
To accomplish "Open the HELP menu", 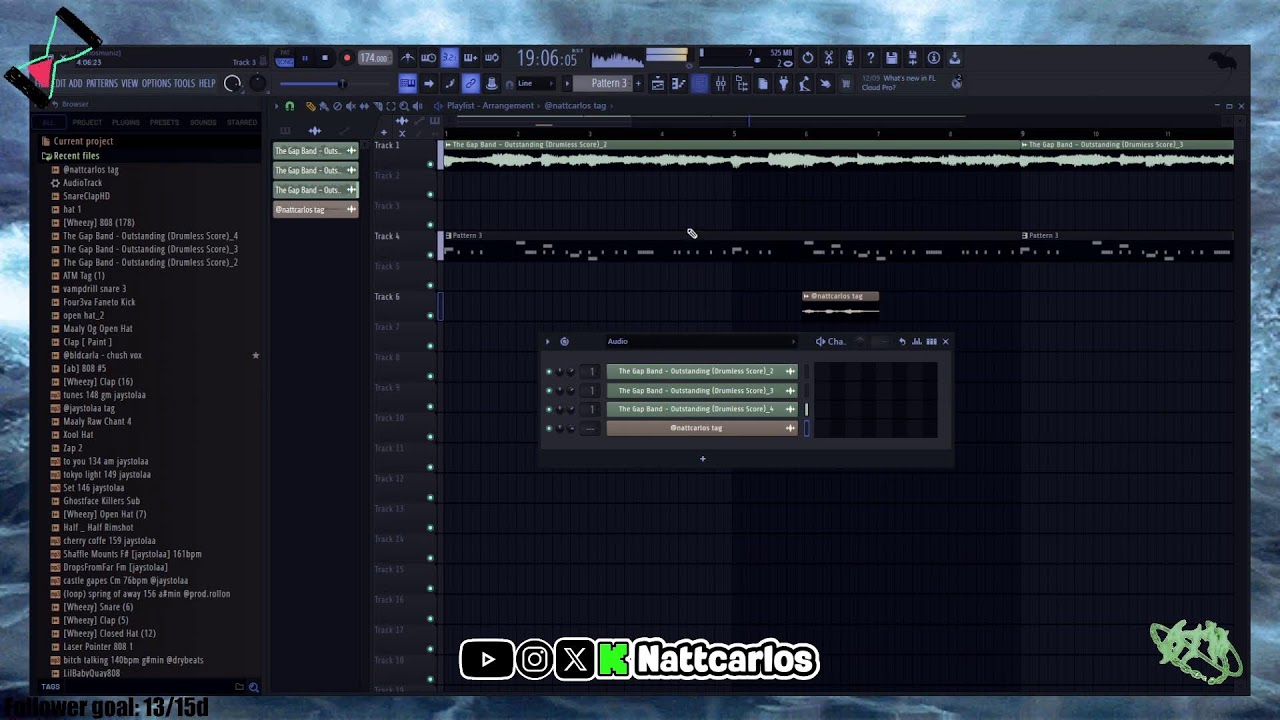I will pos(207,84).
